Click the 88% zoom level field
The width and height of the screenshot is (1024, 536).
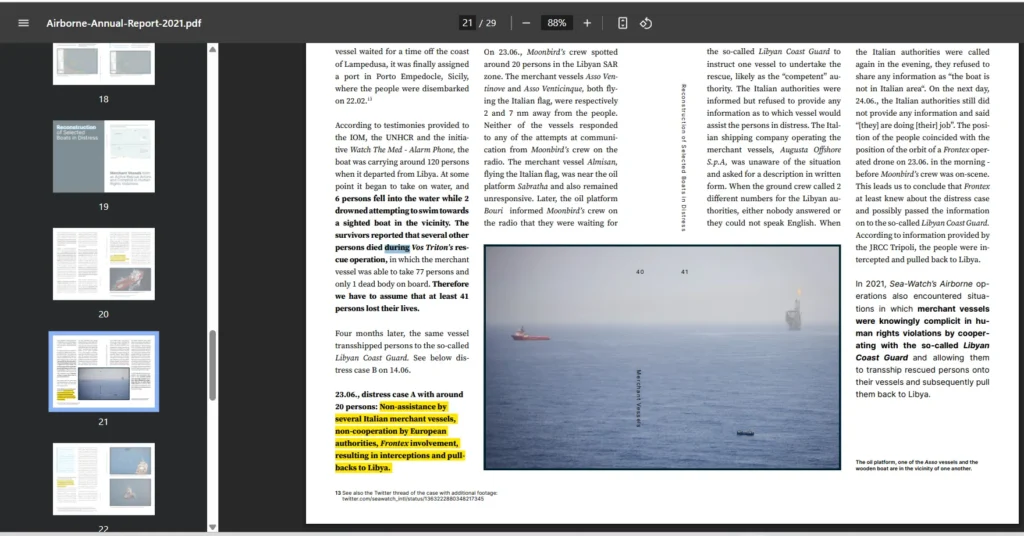coord(557,23)
